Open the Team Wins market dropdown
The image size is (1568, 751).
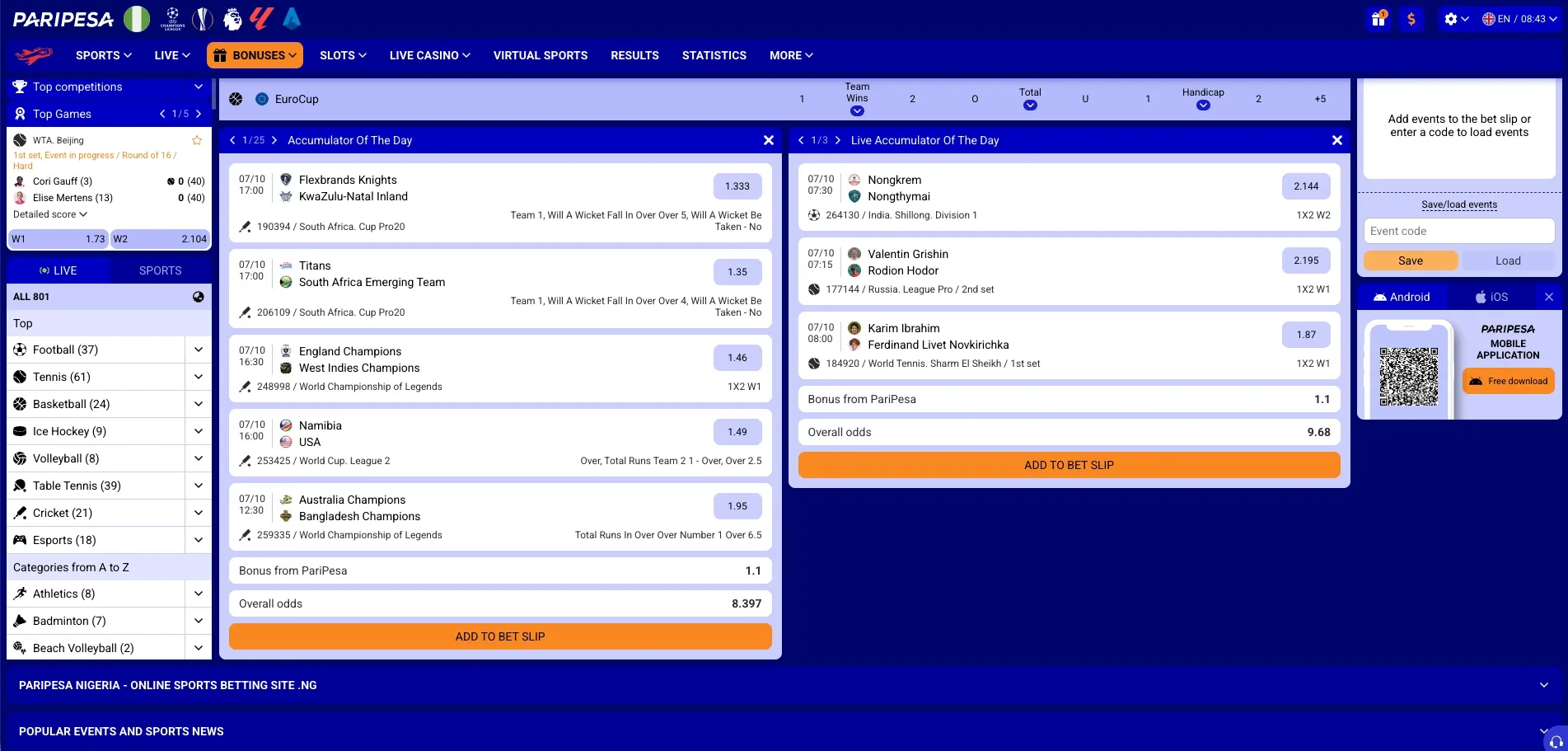point(857,110)
